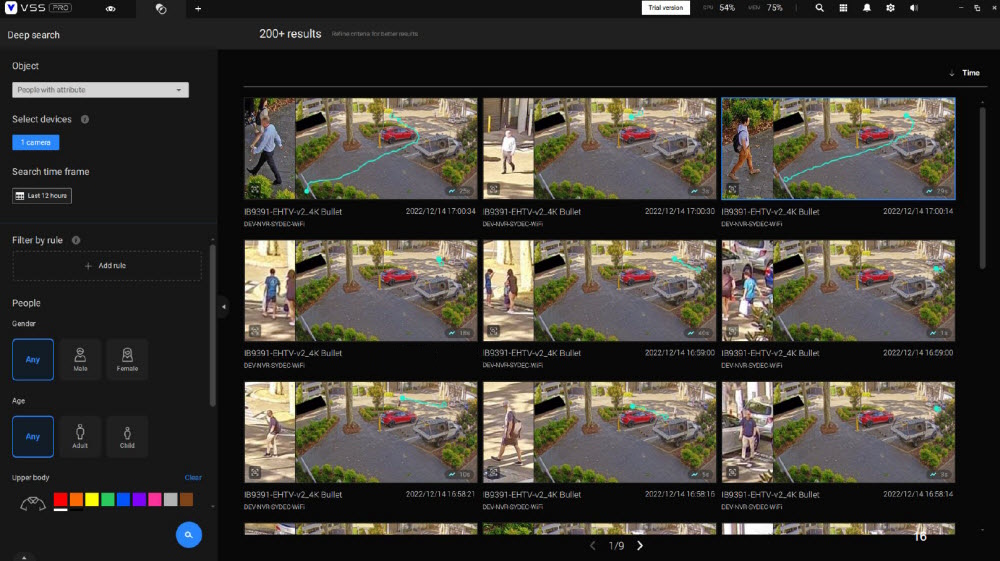Collapse the left filter panel arrow
This screenshot has width=1000, height=561.
click(x=223, y=306)
